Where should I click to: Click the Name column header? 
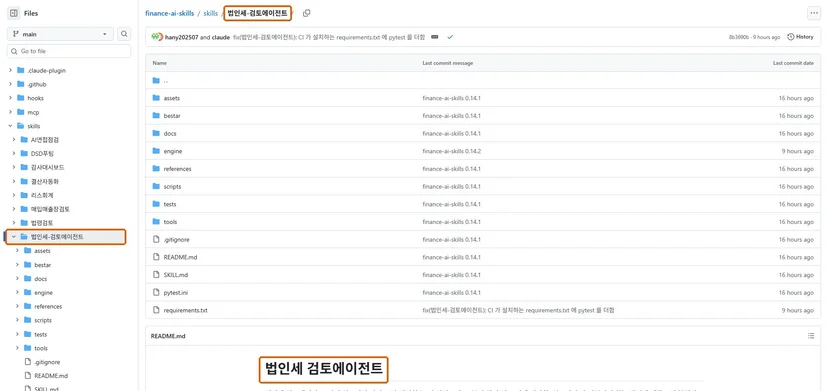(159, 63)
